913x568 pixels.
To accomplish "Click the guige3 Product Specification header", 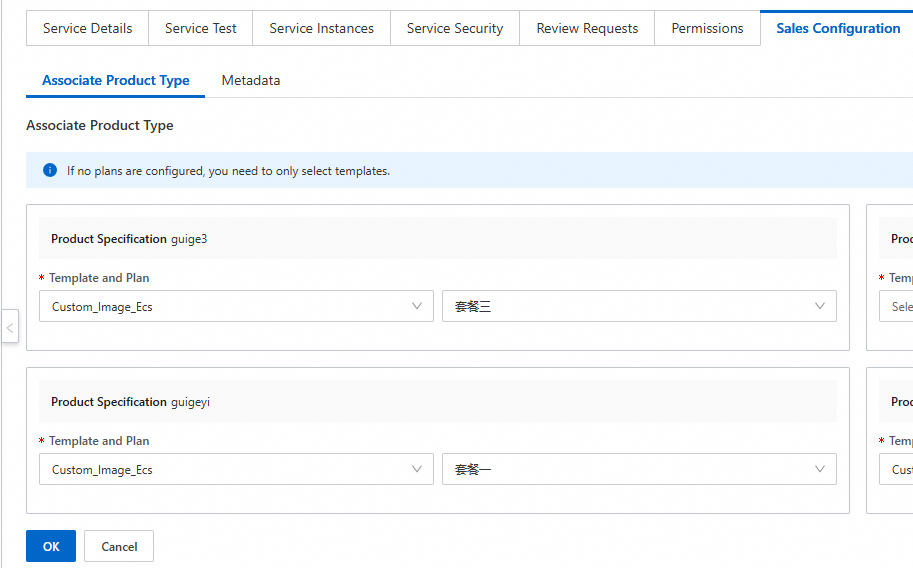I will 130,239.
